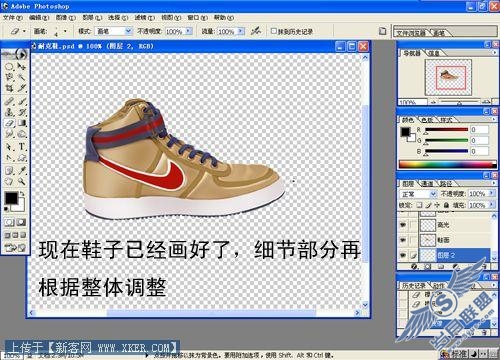Select the Notes tool
Viewport: 500px width, 360px height.
pyautogui.click(x=9, y=171)
